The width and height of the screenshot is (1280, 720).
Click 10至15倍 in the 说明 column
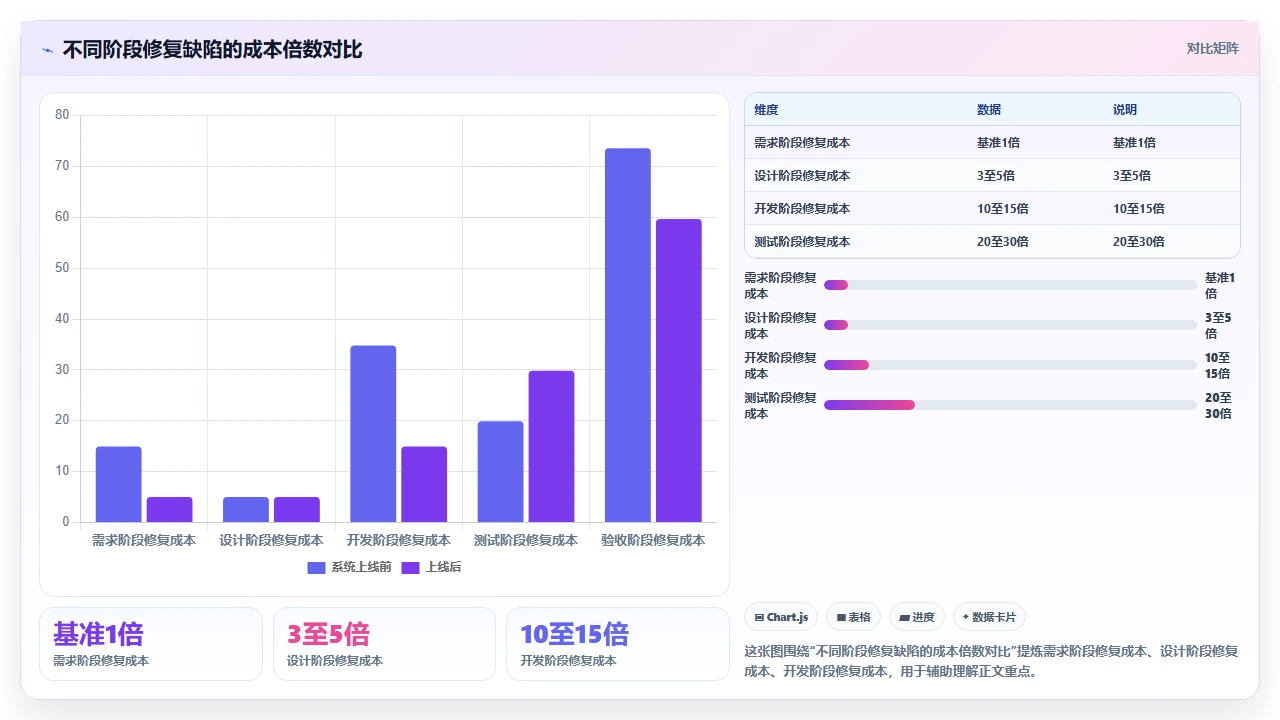click(1139, 209)
